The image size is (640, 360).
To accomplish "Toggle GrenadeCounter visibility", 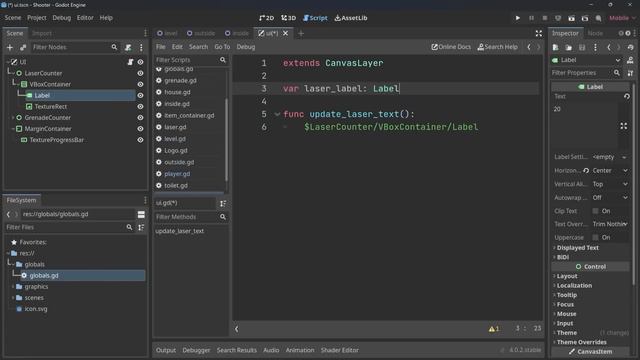I will pyautogui.click(x=140, y=118).
